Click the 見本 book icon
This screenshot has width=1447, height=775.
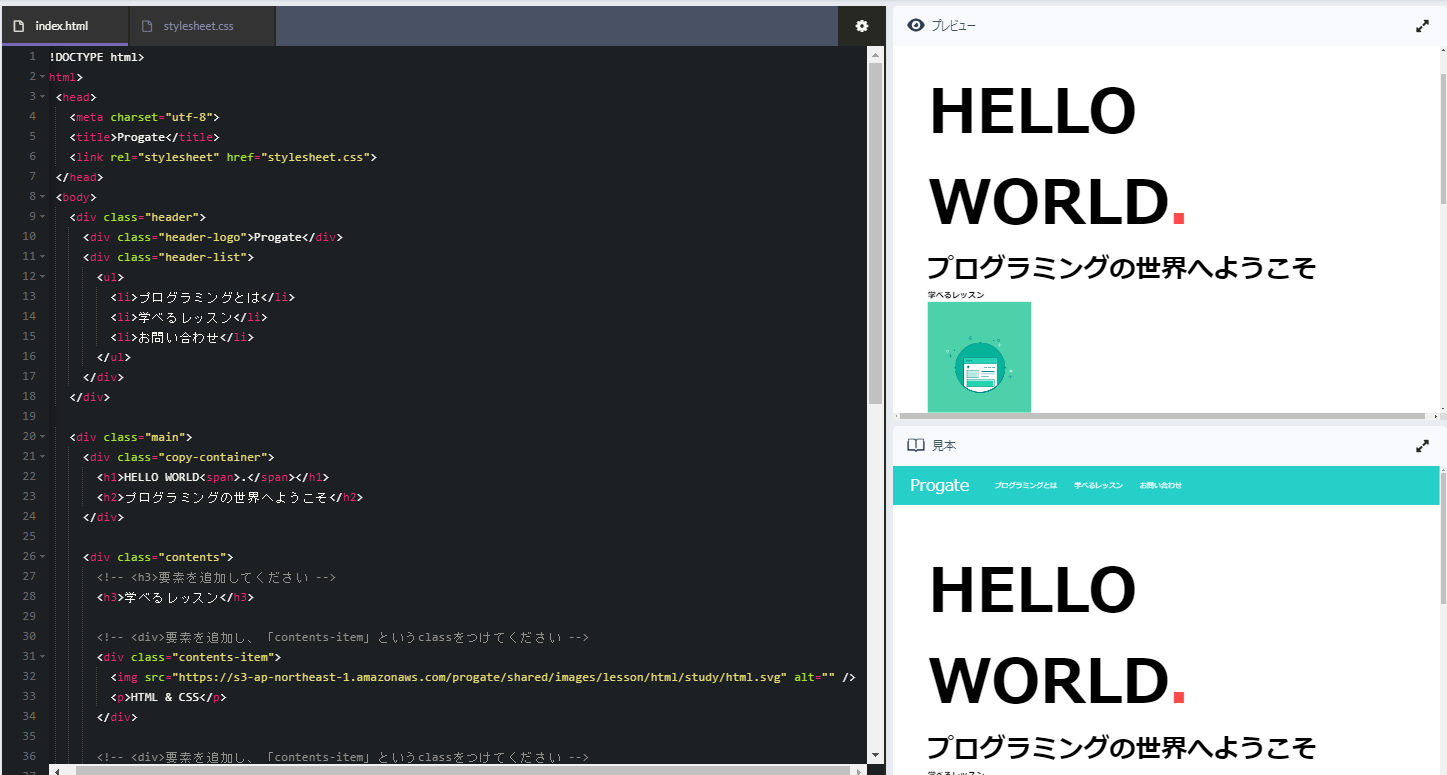(x=915, y=445)
